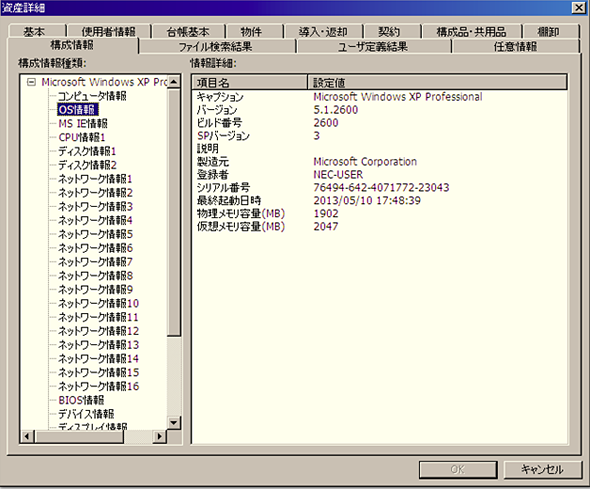Select ネットワーク情報7 tree item
The image size is (590, 489).
click(x=95, y=262)
